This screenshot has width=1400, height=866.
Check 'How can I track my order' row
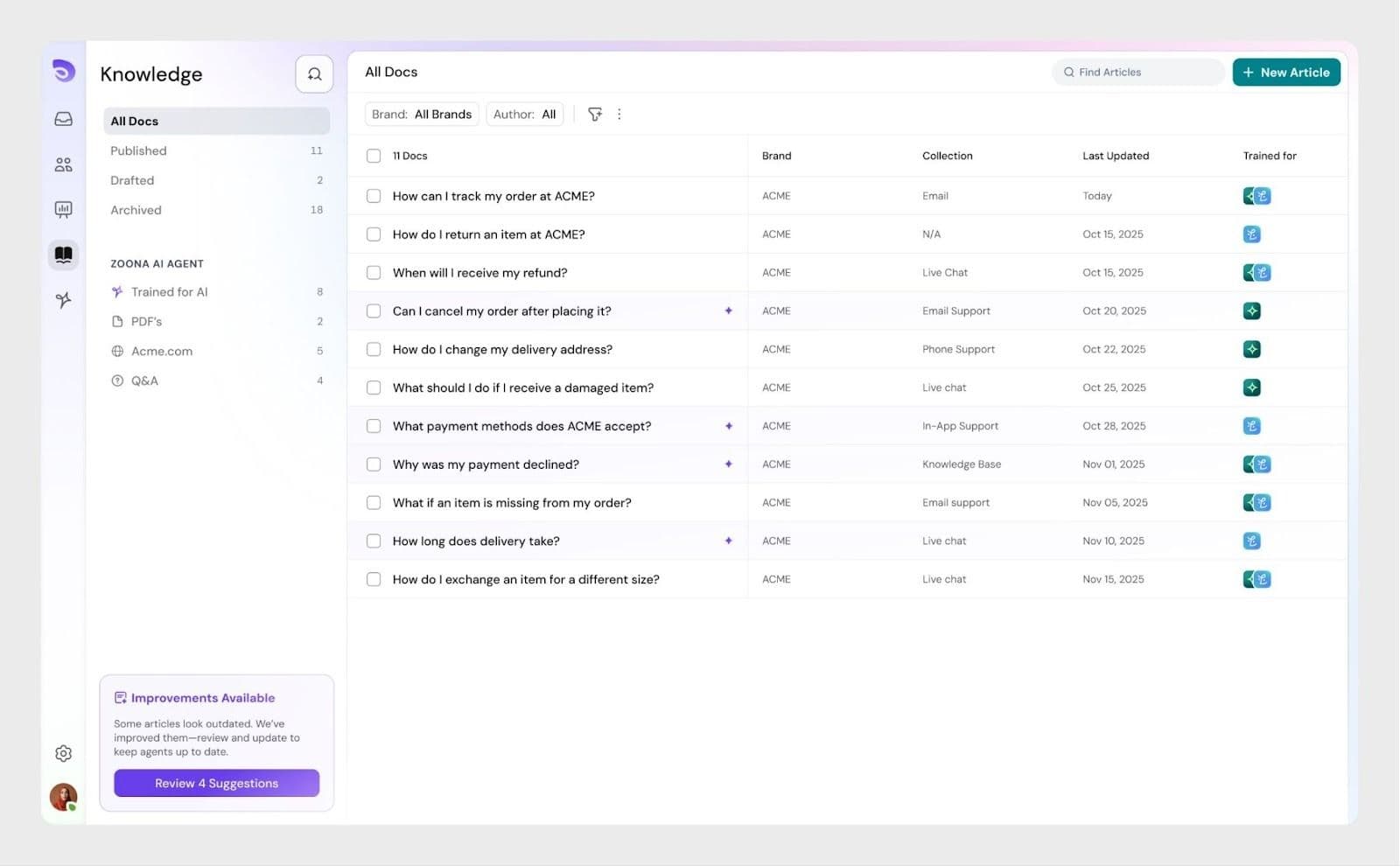point(374,196)
